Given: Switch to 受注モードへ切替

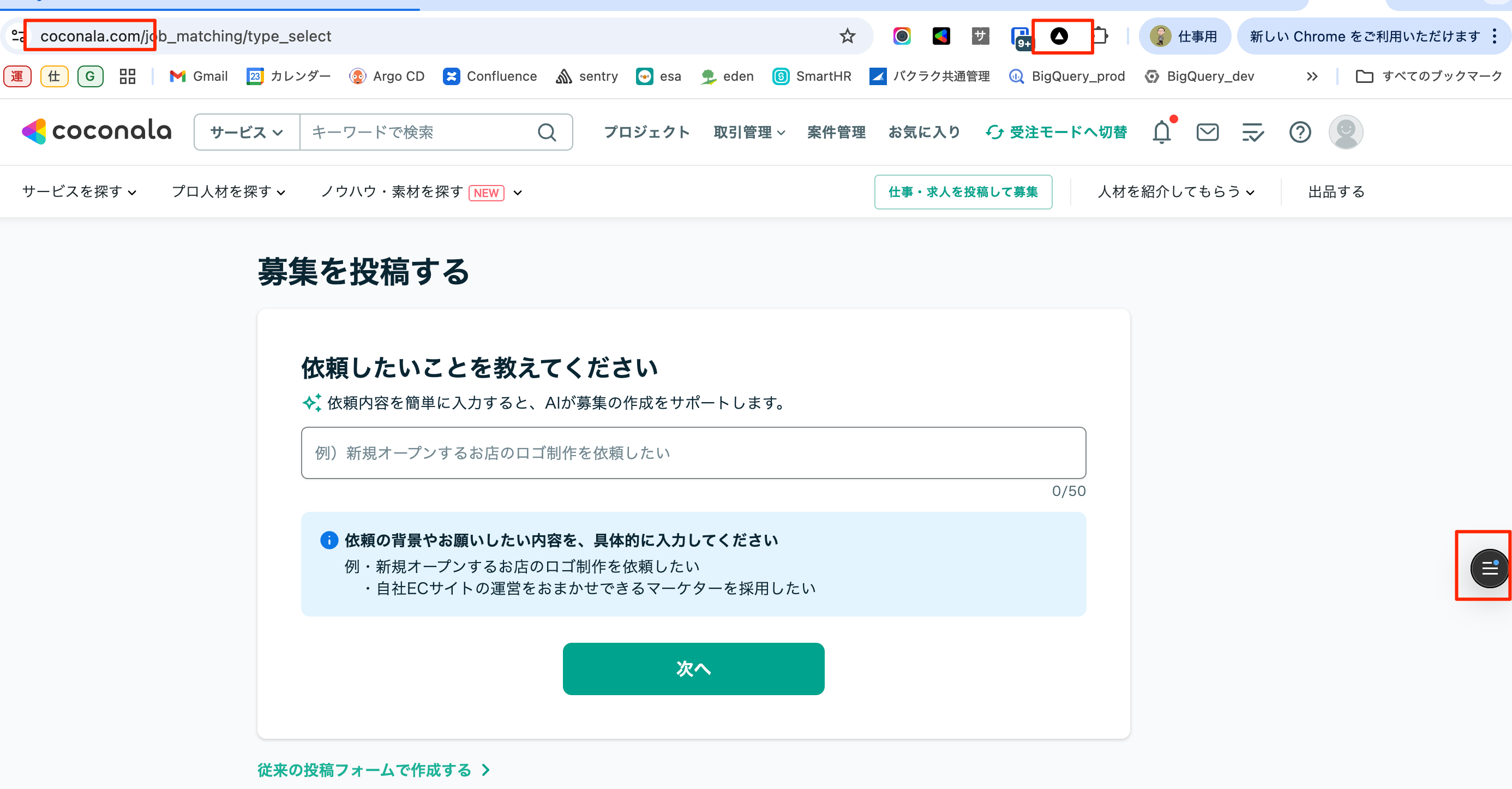Looking at the screenshot, I should [1056, 132].
